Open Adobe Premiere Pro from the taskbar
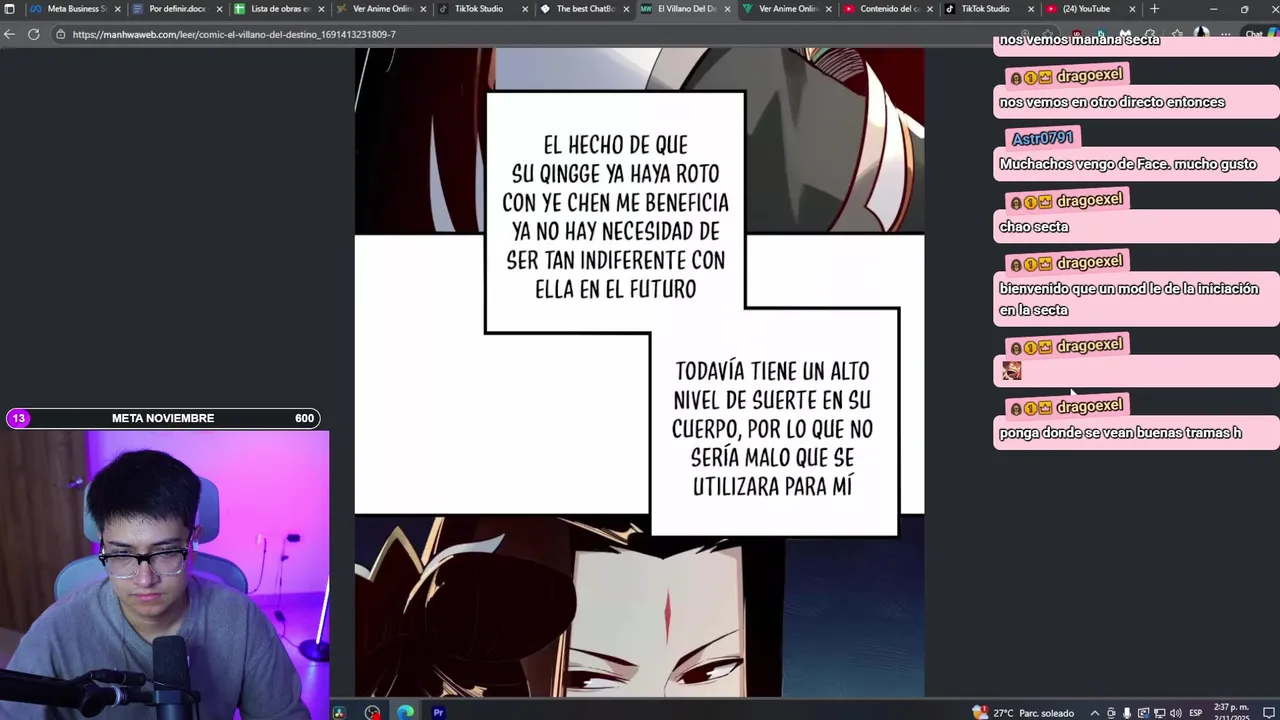1280x720 pixels. [438, 712]
